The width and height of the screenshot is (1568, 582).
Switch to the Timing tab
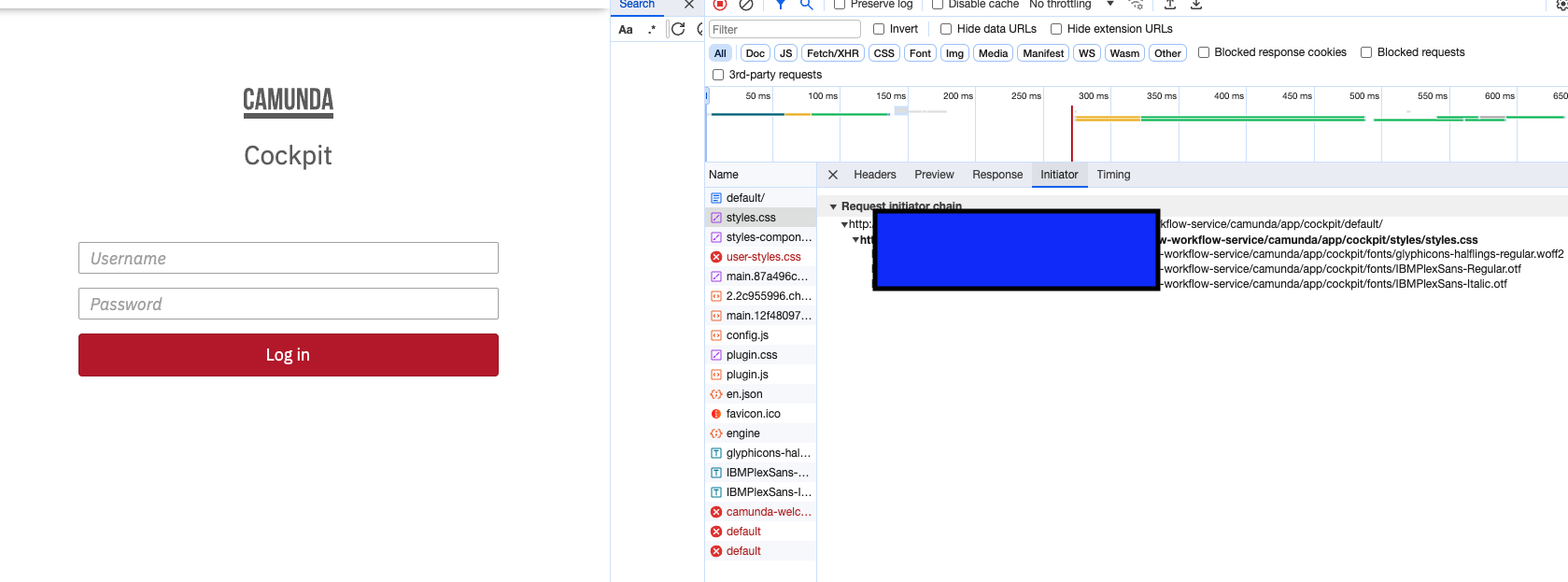1113,175
